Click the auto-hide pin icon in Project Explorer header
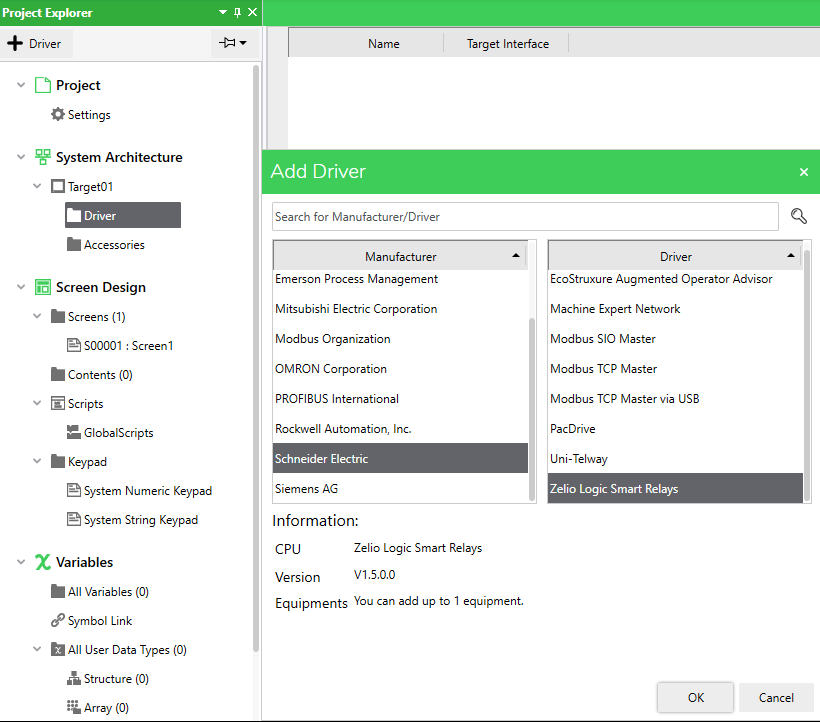Screen dimensions: 820x722 237,12
